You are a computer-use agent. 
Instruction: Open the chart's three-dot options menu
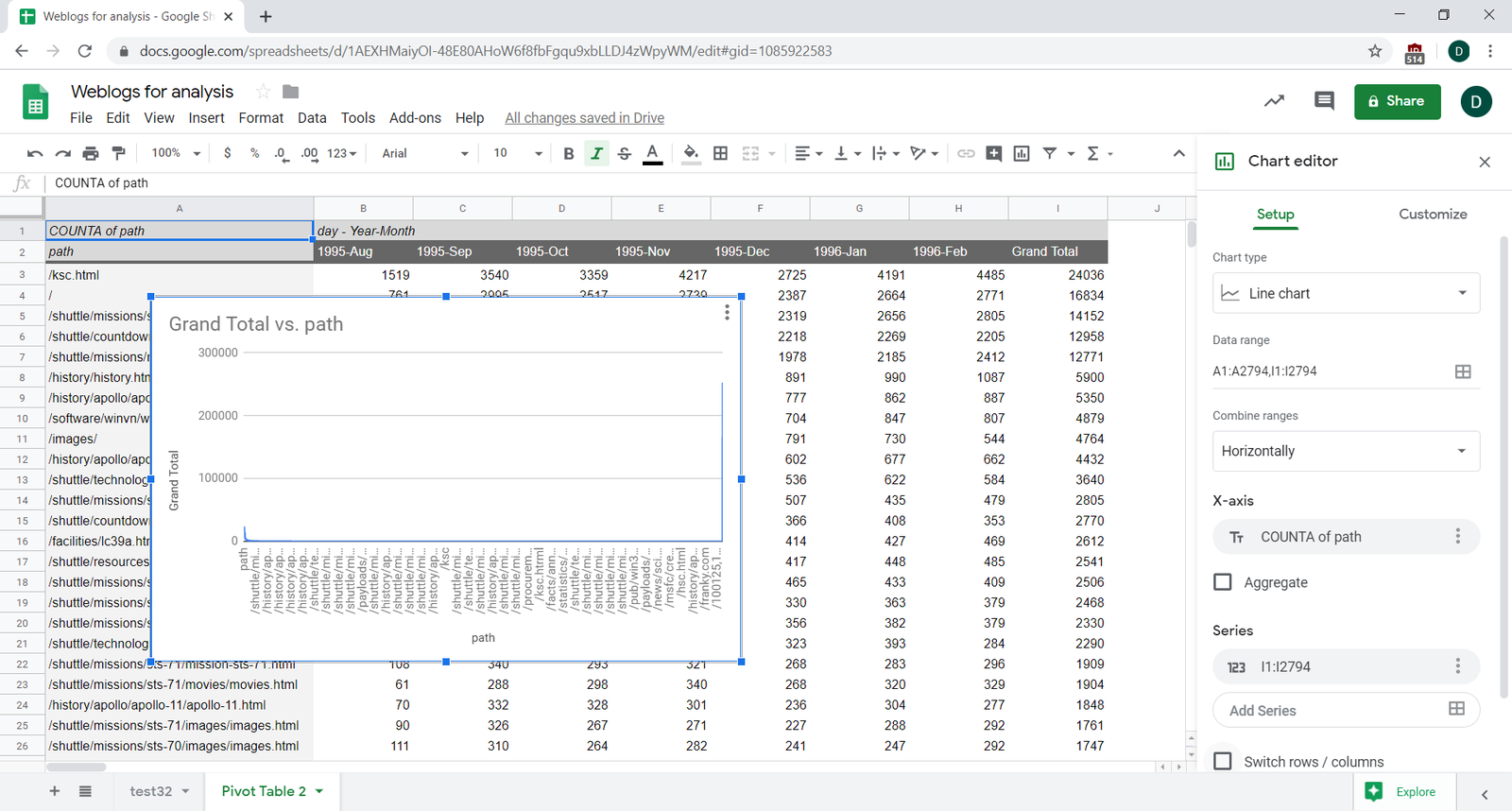[727, 313]
